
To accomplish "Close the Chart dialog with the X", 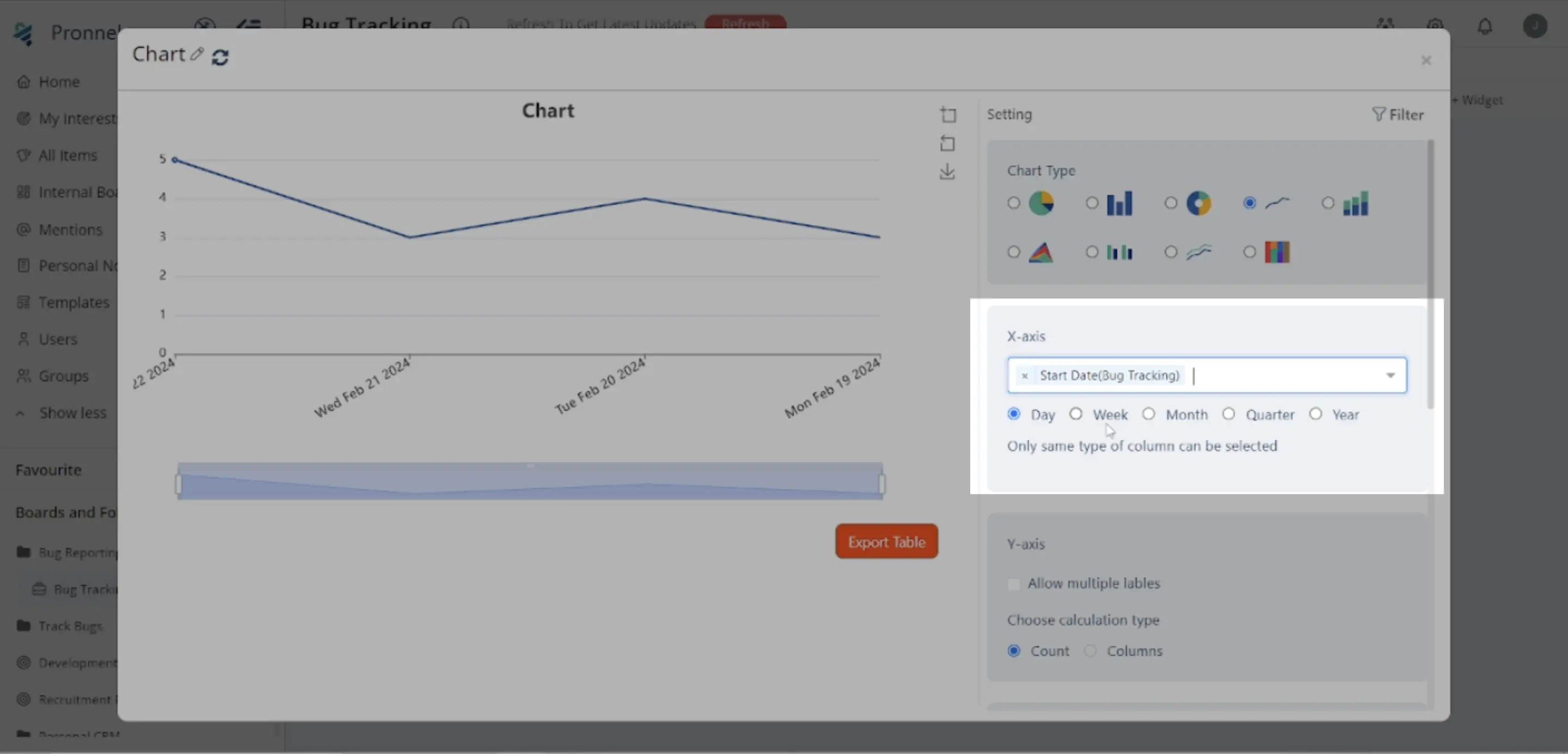I will (1426, 60).
